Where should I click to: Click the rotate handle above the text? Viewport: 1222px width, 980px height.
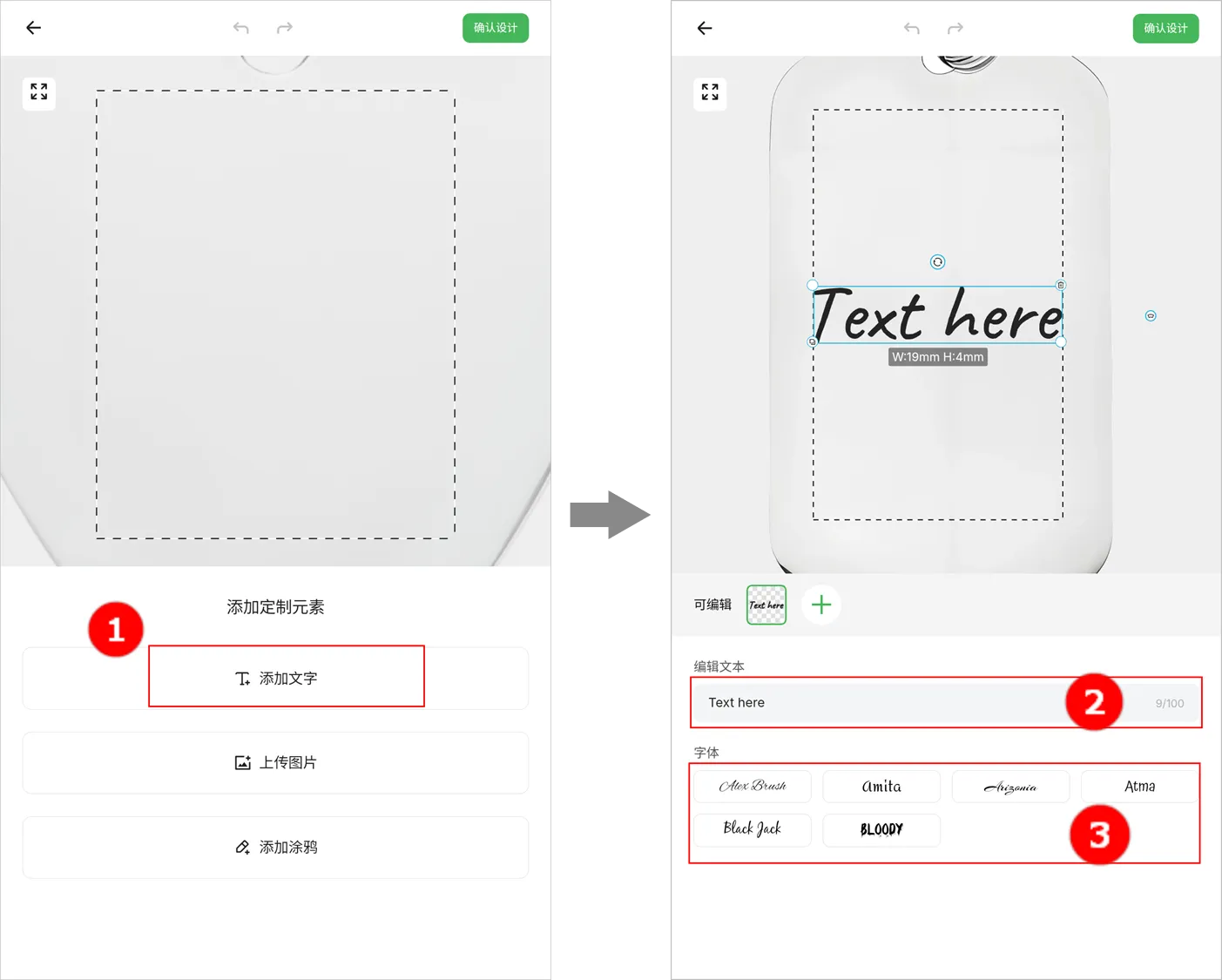(x=937, y=262)
